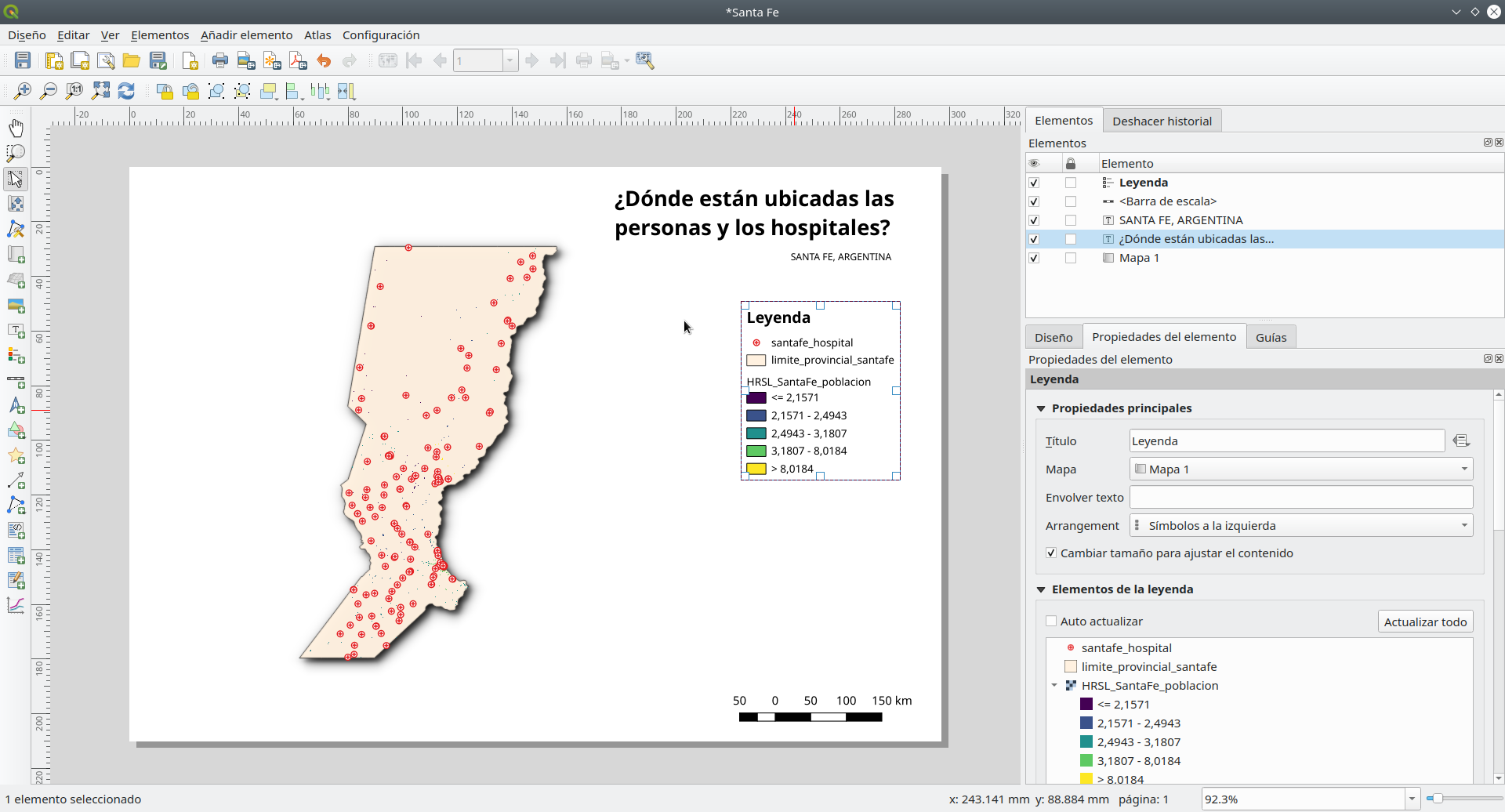
Task: Unlock all items
Action: 190,91
